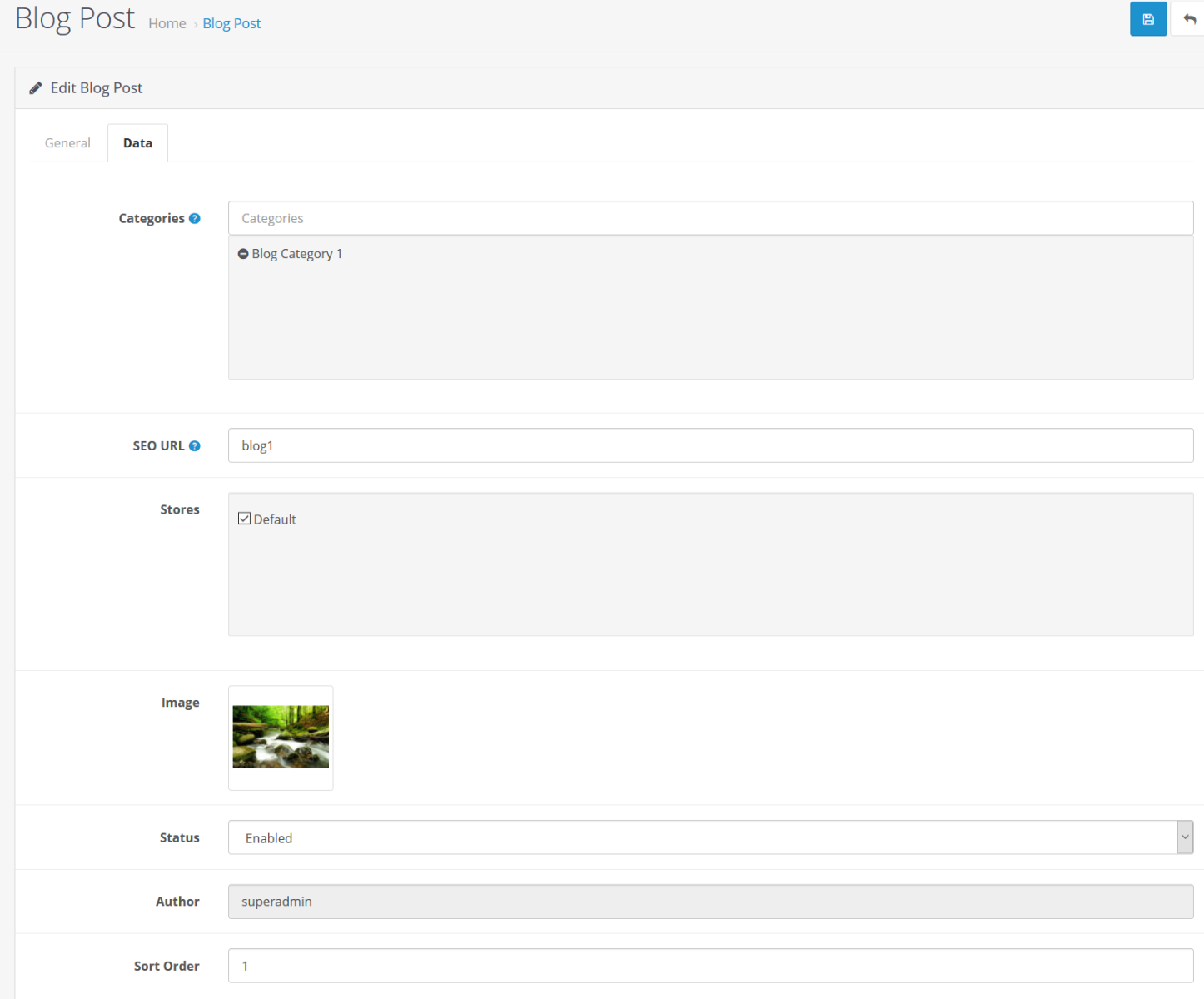Click the forest stream image thumbnail

280,738
